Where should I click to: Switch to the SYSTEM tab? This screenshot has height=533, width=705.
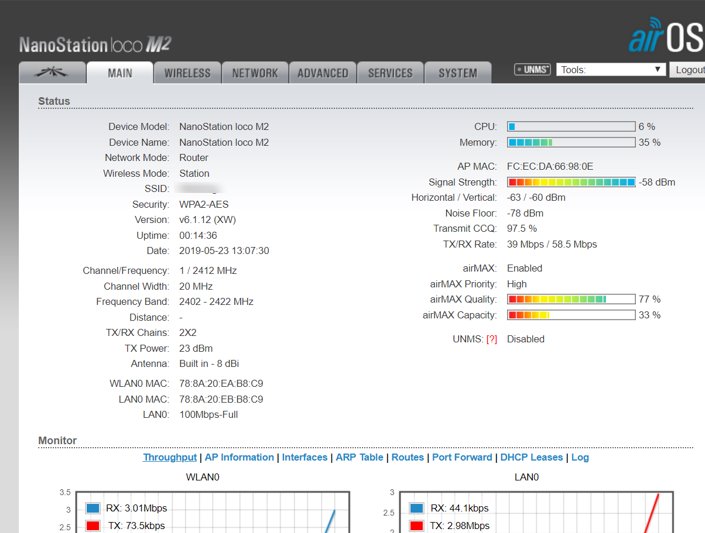pyautogui.click(x=458, y=73)
